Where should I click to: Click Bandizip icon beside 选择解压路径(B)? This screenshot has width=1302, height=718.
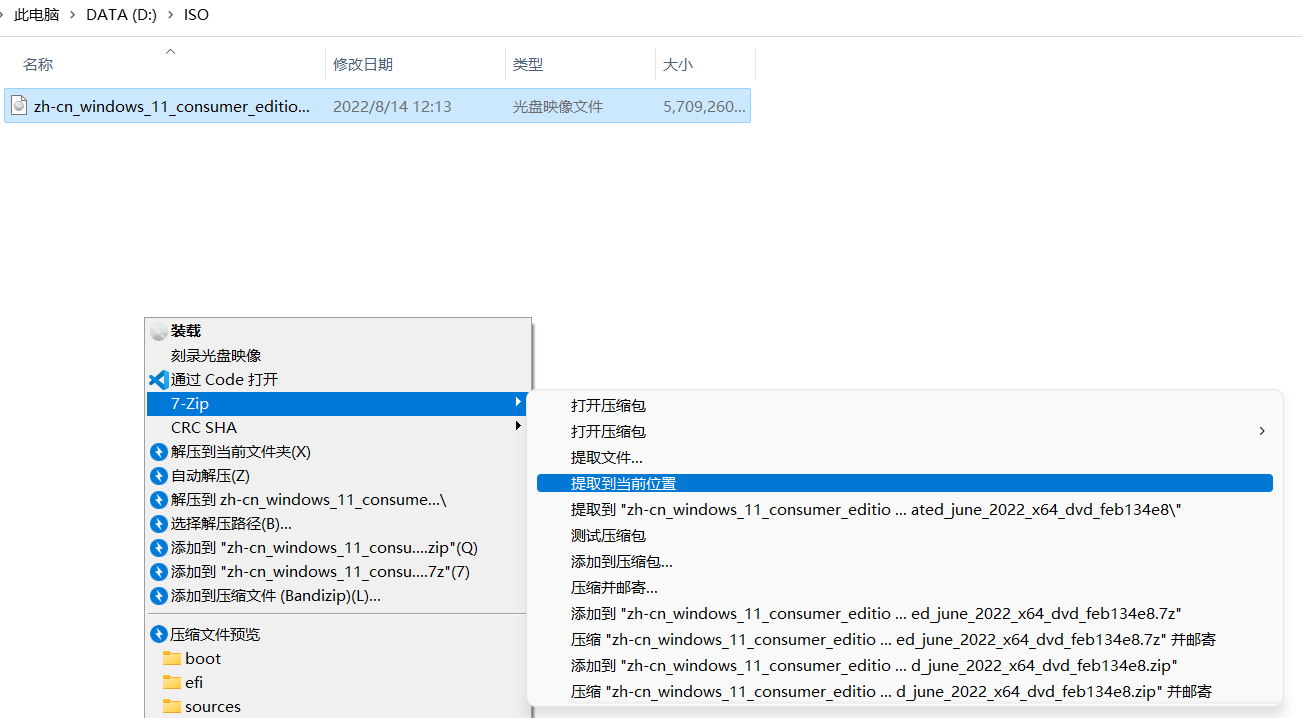click(158, 524)
